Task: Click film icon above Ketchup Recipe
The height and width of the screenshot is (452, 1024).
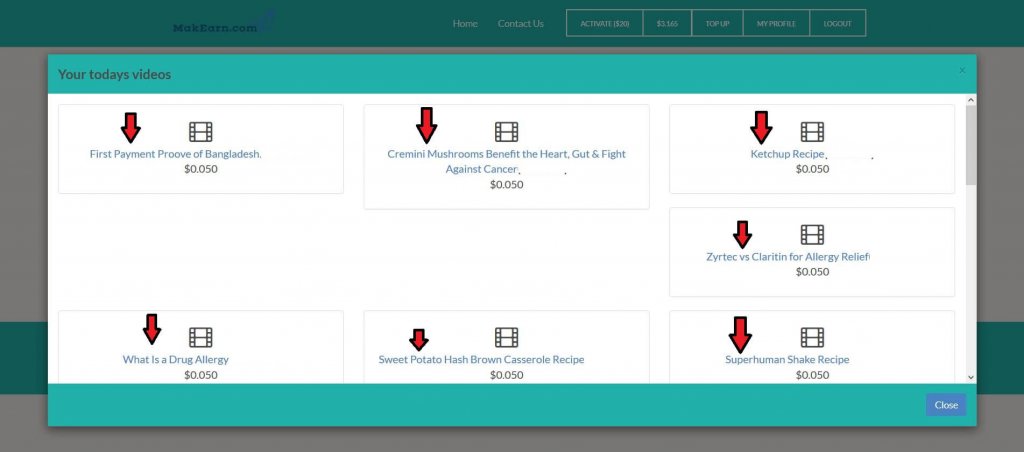Action: tap(812, 131)
